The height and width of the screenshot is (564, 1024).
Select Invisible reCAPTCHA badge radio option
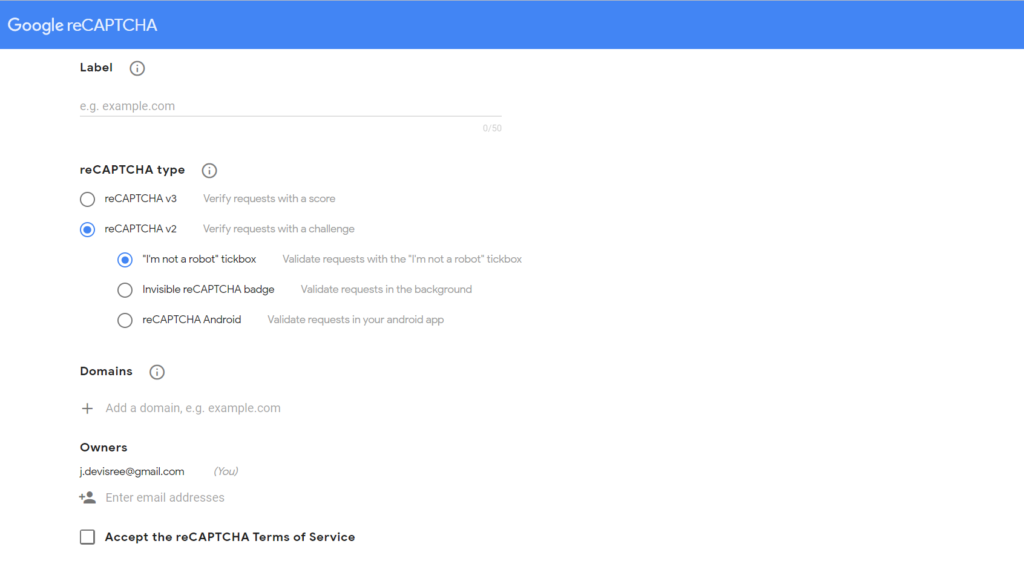(125, 290)
